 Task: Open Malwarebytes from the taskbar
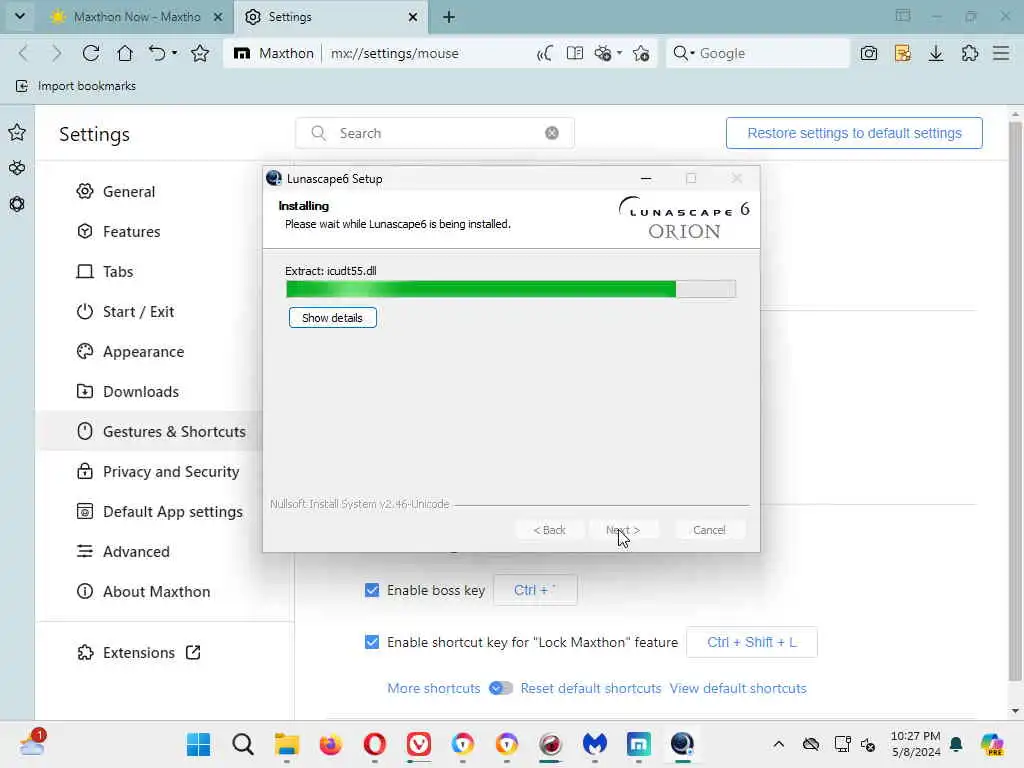594,744
